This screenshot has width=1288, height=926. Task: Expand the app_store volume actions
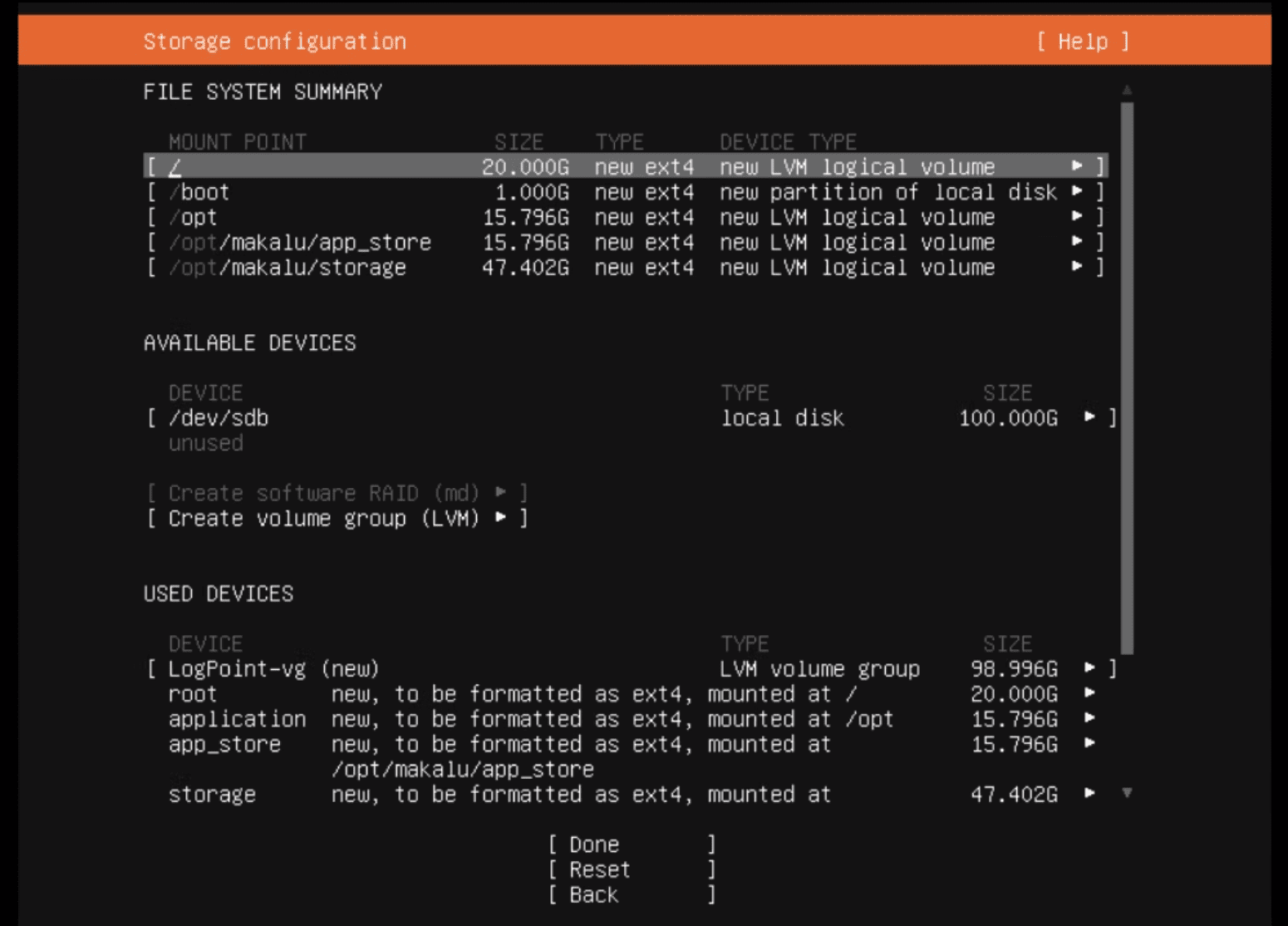coord(1089,744)
